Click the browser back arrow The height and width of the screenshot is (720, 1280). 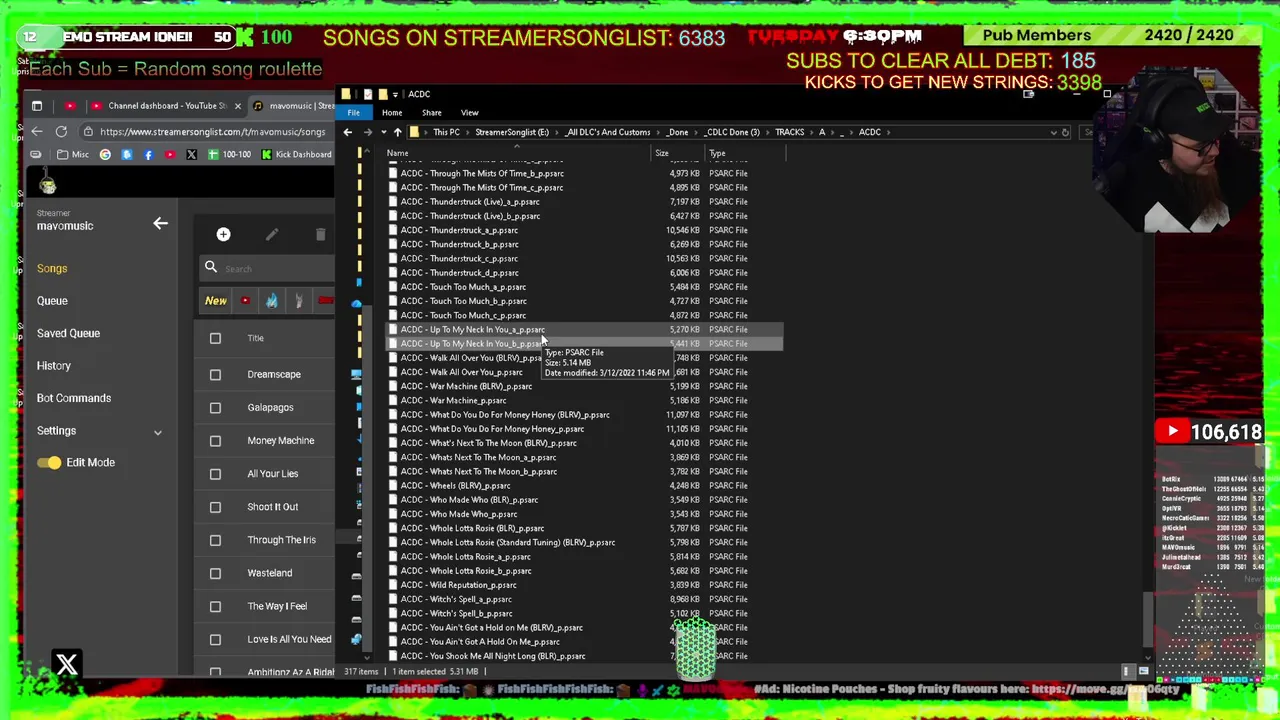click(37, 131)
